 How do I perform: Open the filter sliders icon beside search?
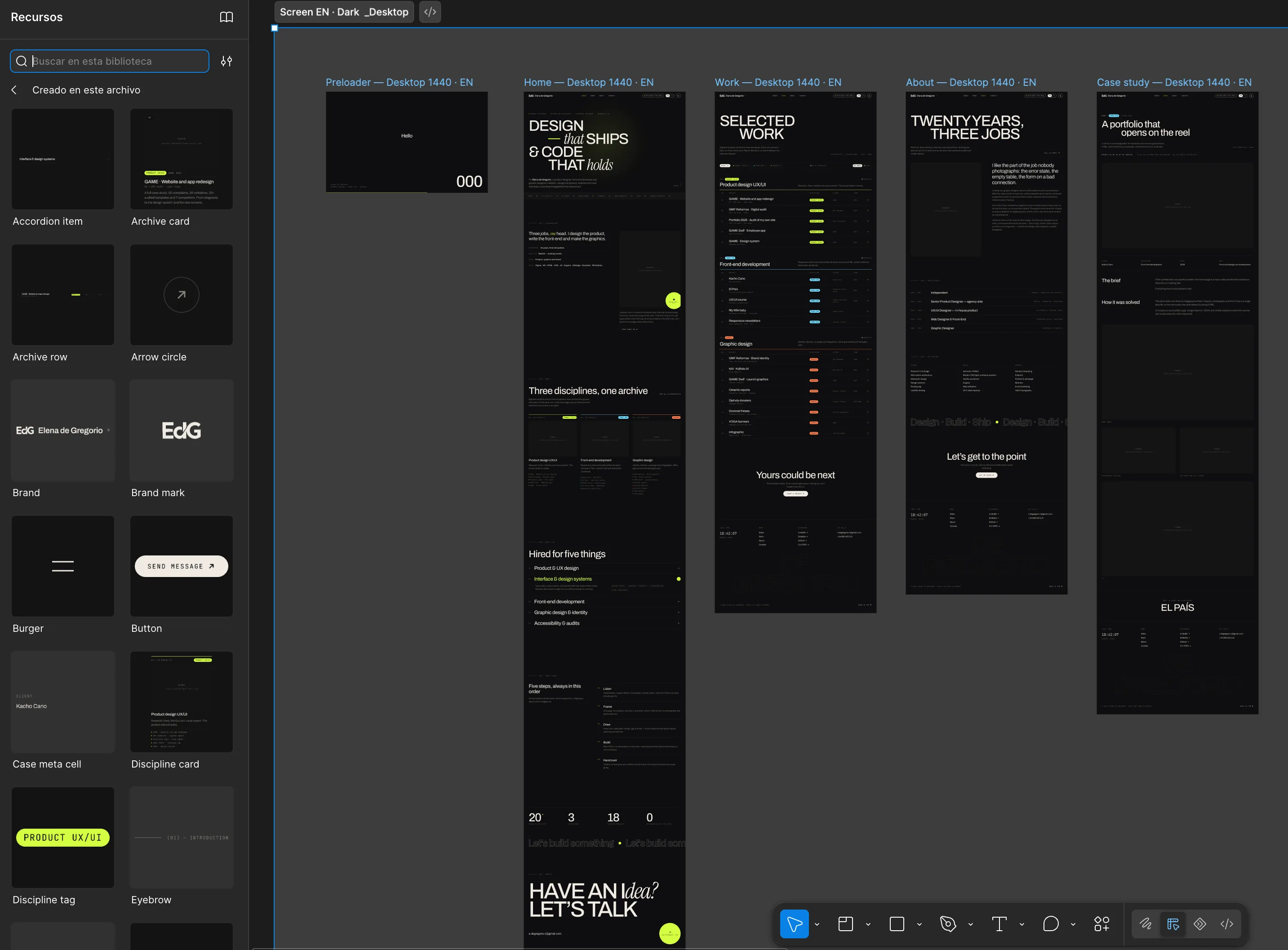coord(227,61)
